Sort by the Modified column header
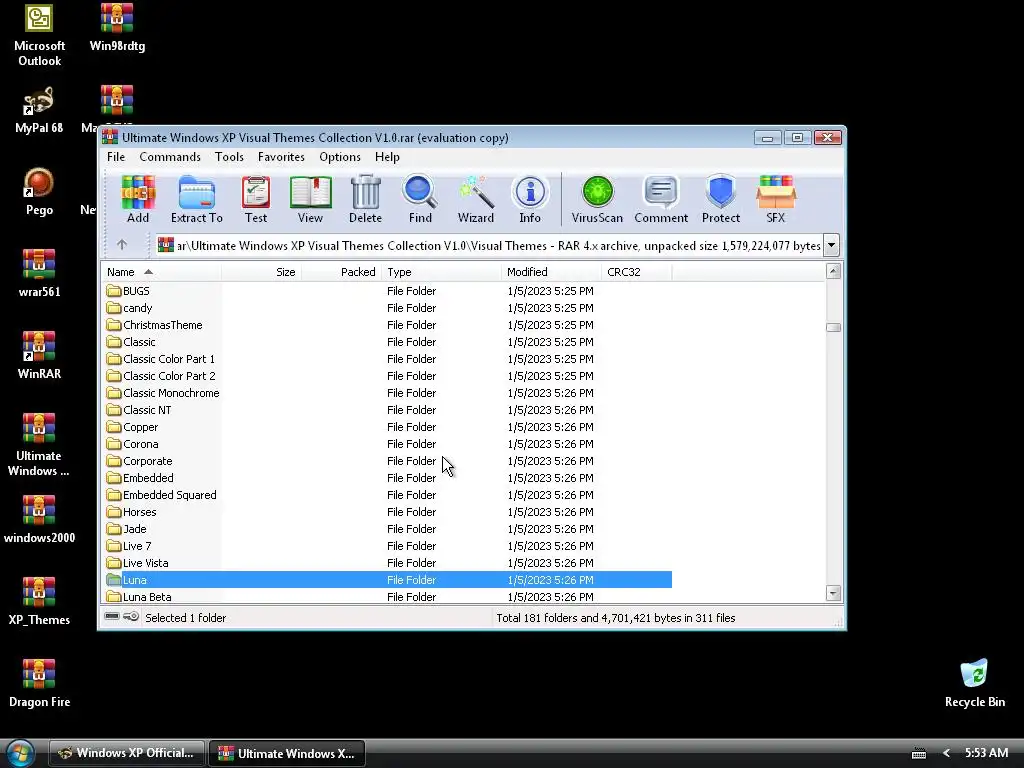 point(551,272)
